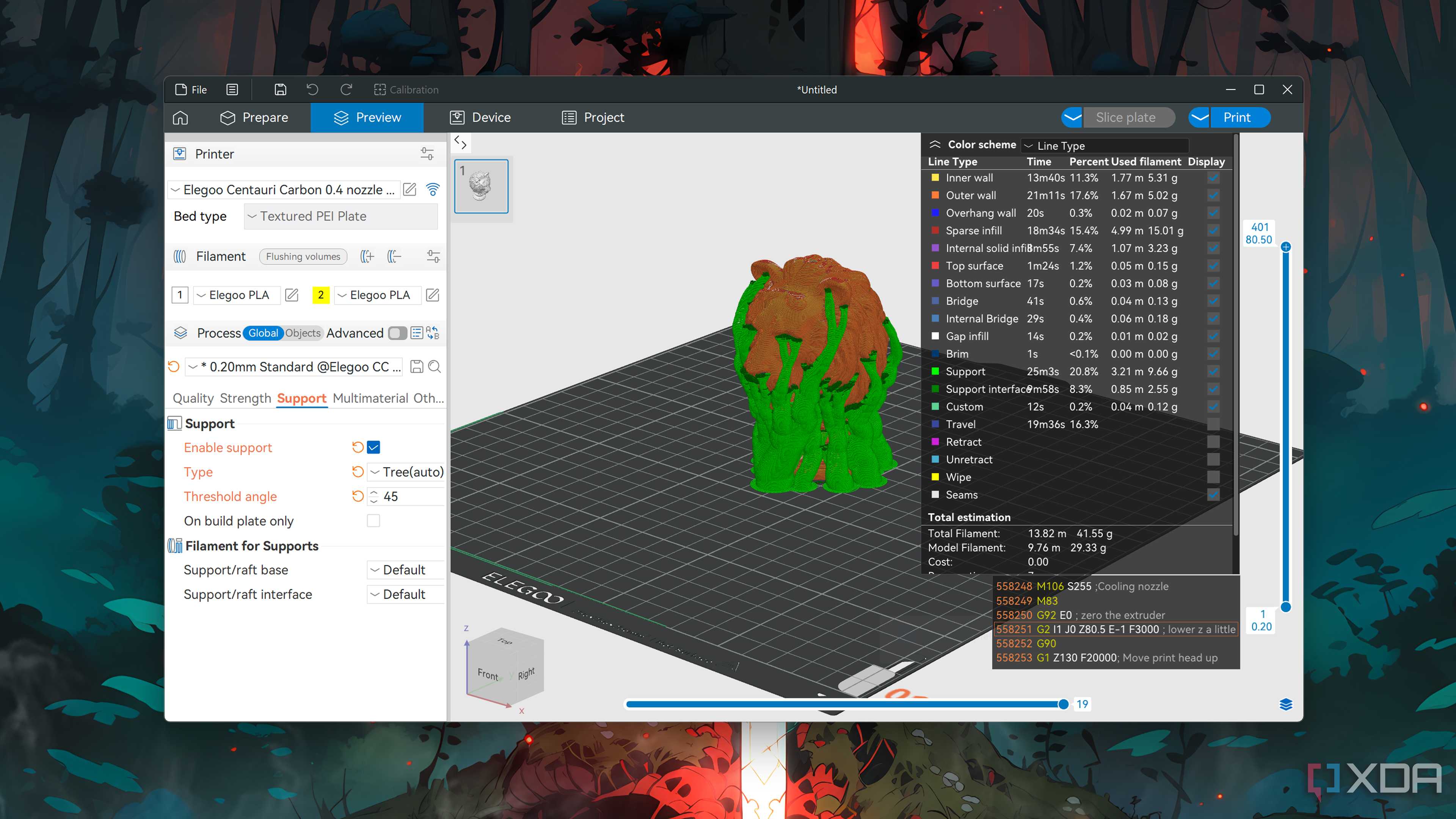The image size is (1456, 819).
Task: Click the hamburger menu next to File
Action: [x=232, y=89]
